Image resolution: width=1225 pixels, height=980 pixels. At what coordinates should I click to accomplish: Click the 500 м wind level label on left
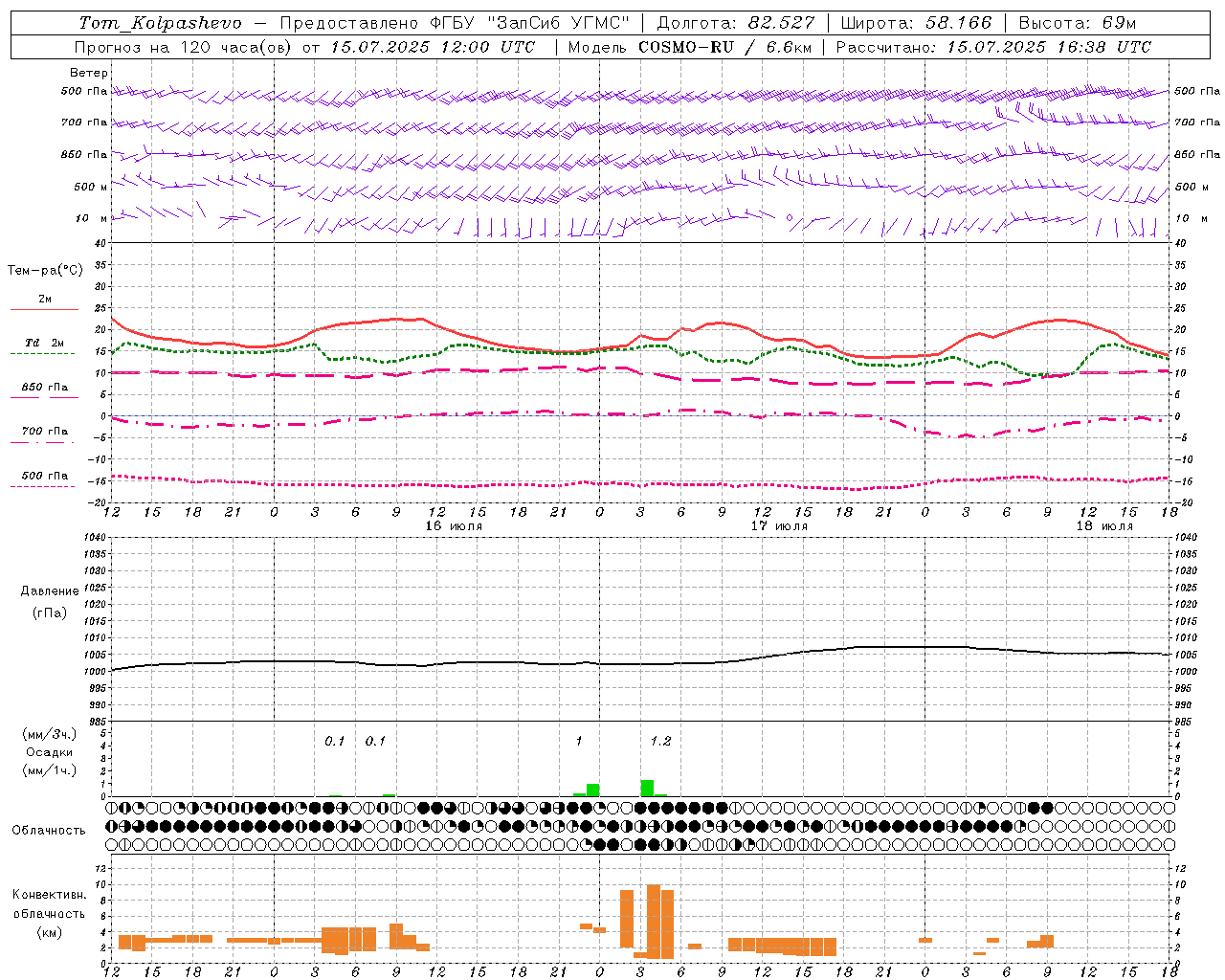(89, 188)
